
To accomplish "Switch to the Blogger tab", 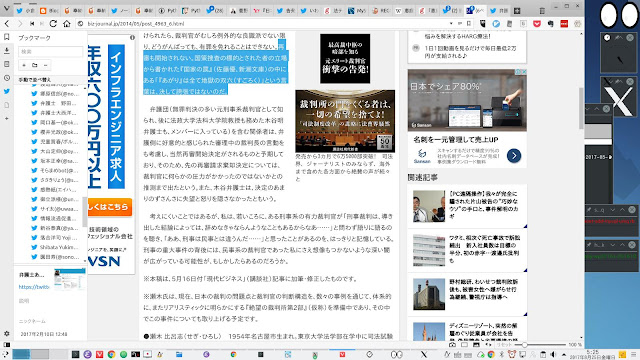I will coord(49,11).
